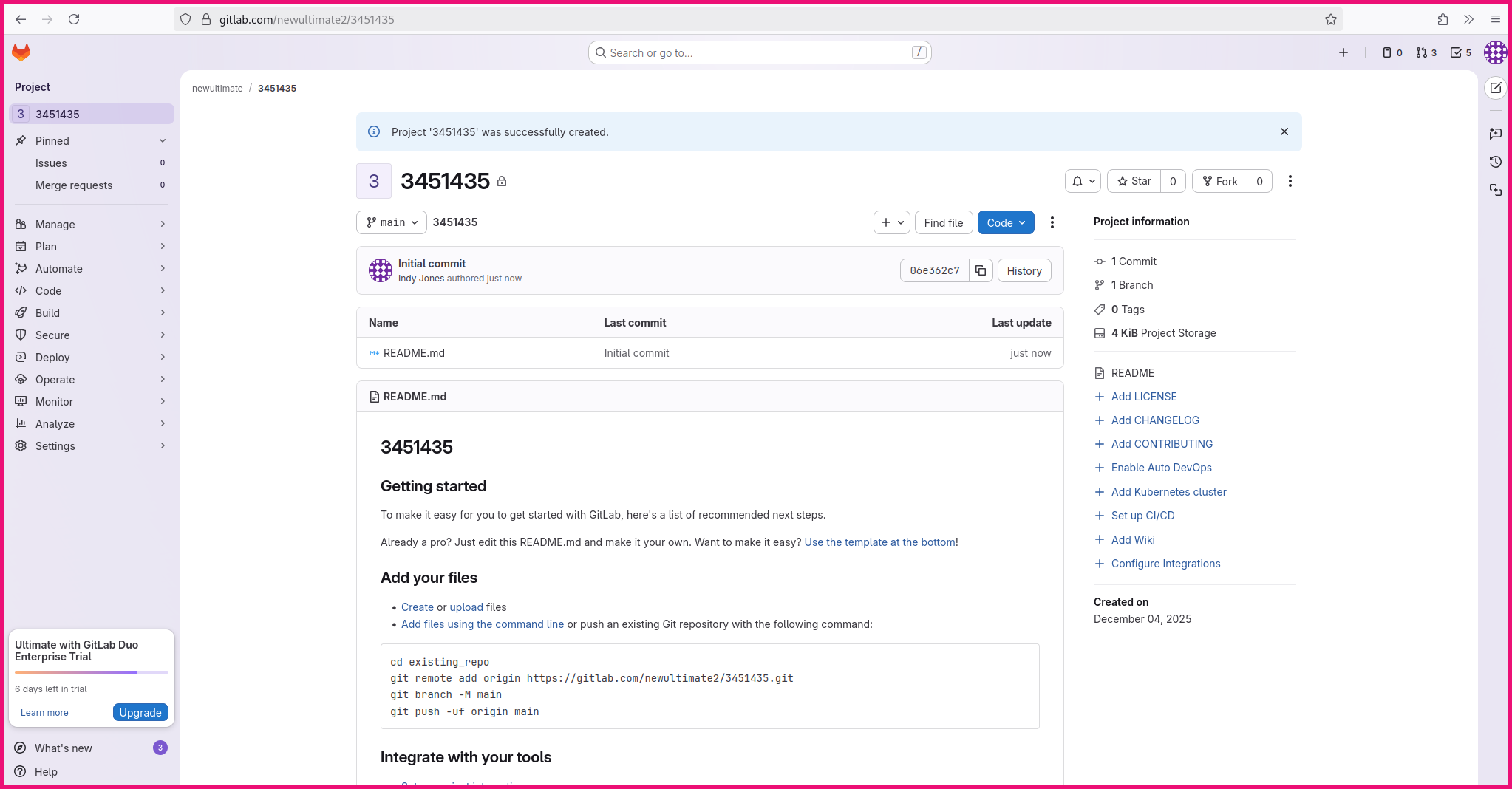Open project actions kebab menu beside Fork
Image resolution: width=1512 pixels, height=789 pixels.
[x=1290, y=181]
